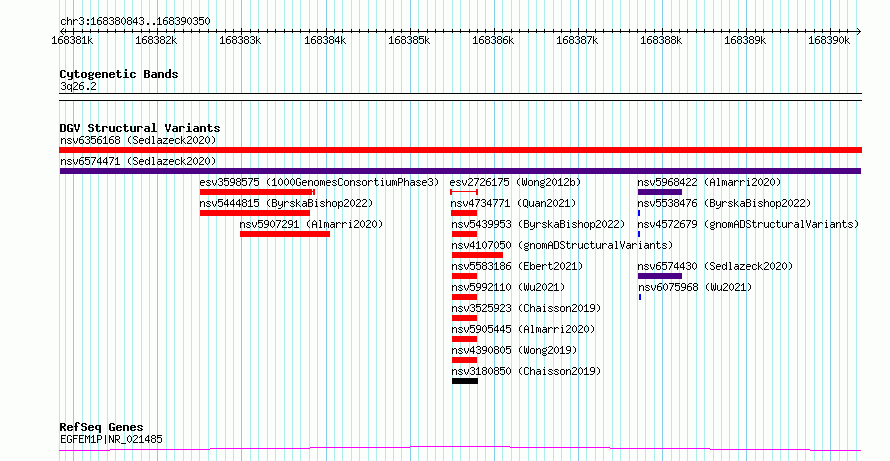The width and height of the screenshot is (890, 461).
Task: Open variant nsv5992110 (Wu2021)
Action: [x=508, y=287]
